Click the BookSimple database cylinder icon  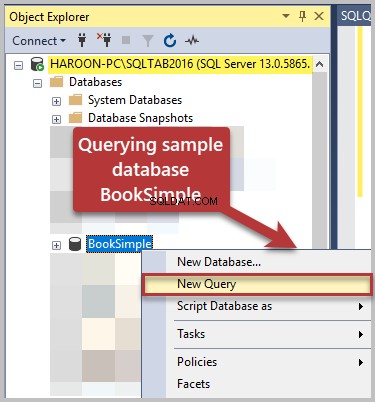pyautogui.click(x=75, y=244)
